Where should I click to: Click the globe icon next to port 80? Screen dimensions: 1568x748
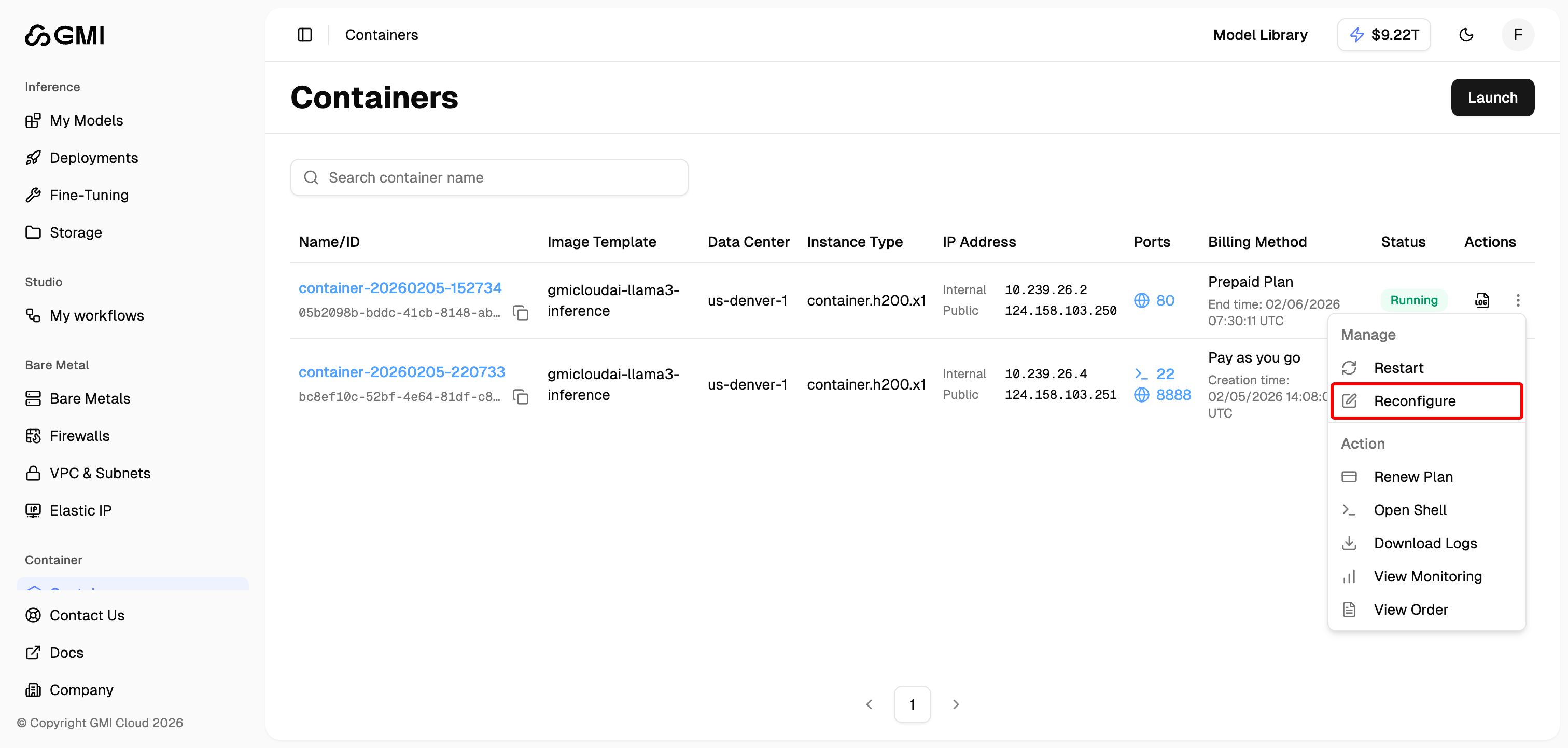pyautogui.click(x=1141, y=300)
